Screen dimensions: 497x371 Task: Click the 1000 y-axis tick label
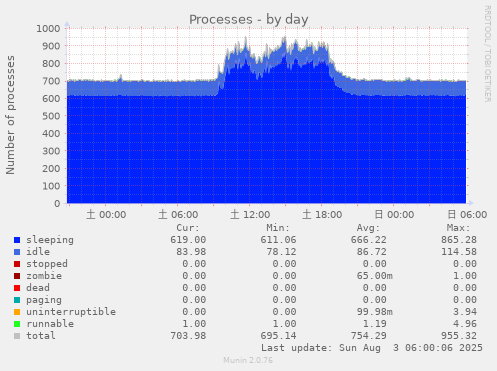tap(48, 28)
